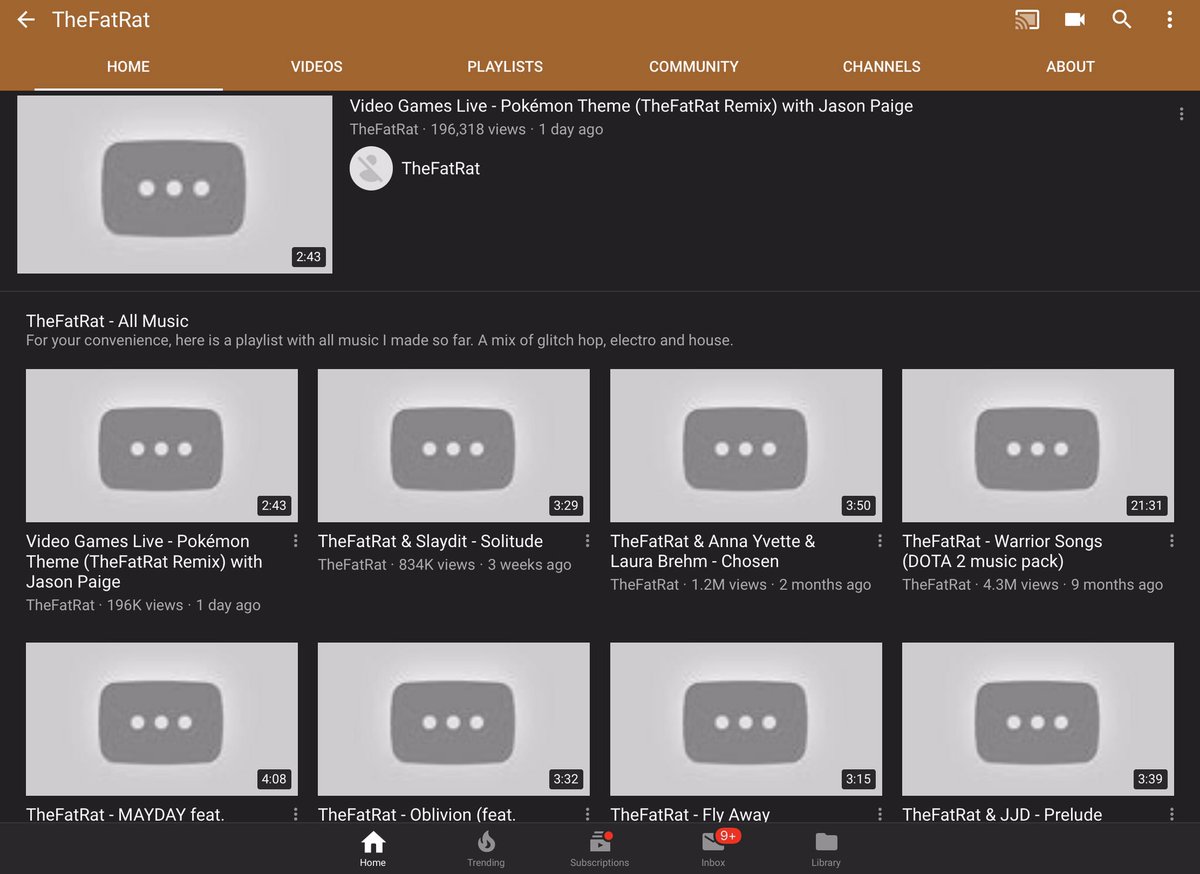Switch to the COMMUNITY tab
This screenshot has height=874, width=1200.
click(694, 67)
